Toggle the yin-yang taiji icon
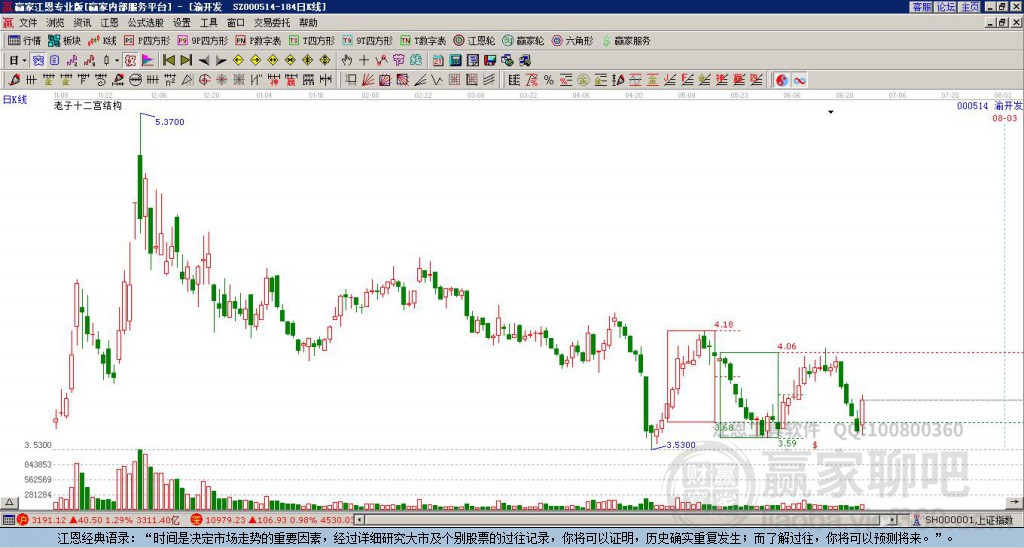The height and width of the screenshot is (548, 1024). [782, 80]
